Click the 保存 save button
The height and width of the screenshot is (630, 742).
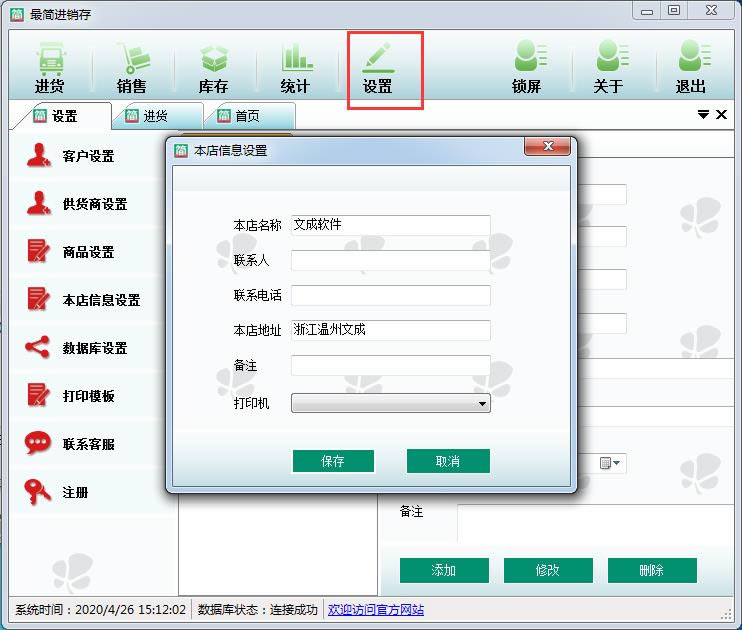coord(333,461)
